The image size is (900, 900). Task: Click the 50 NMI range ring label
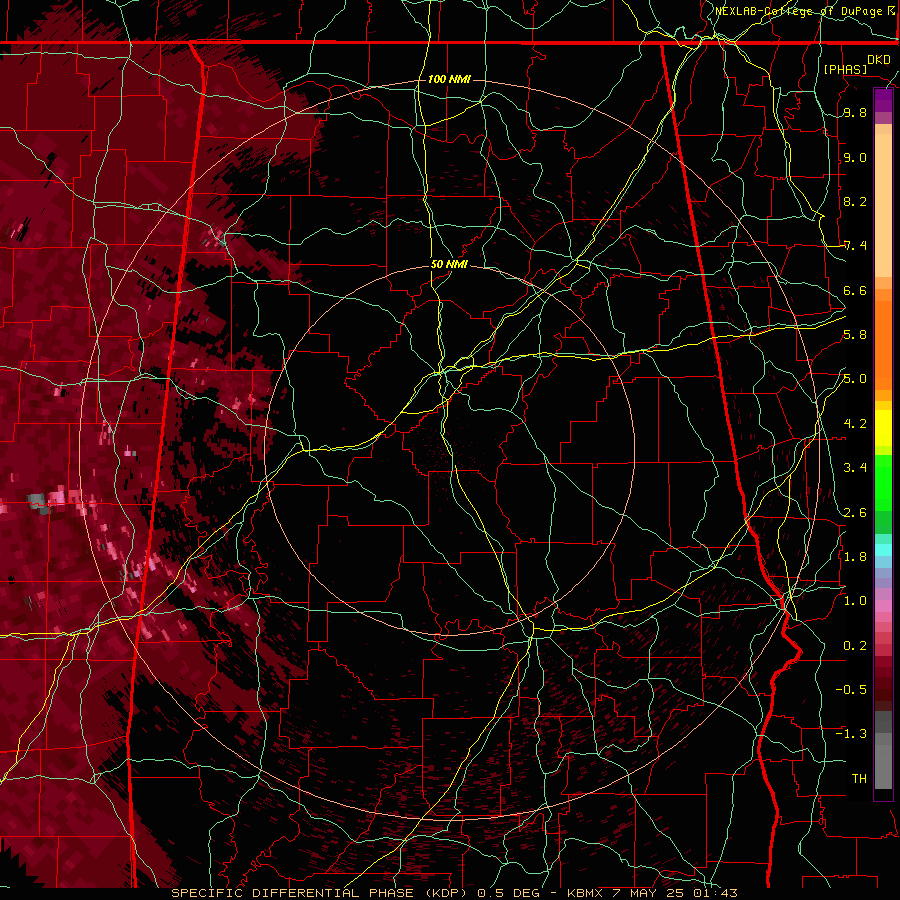449,264
